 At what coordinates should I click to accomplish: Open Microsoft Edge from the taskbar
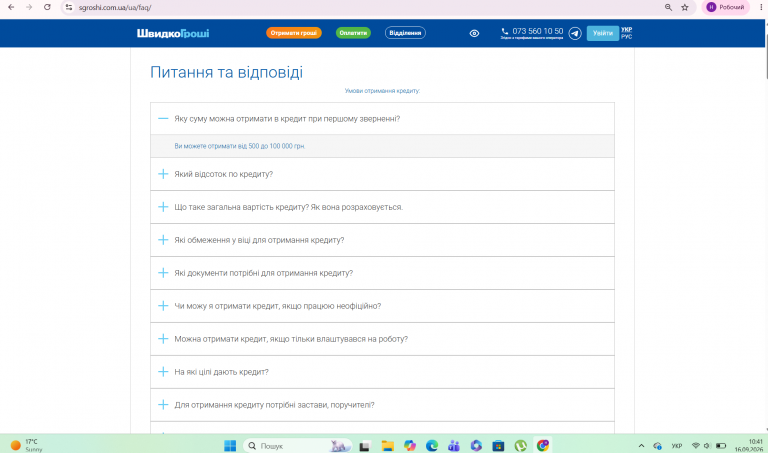[x=432, y=446]
